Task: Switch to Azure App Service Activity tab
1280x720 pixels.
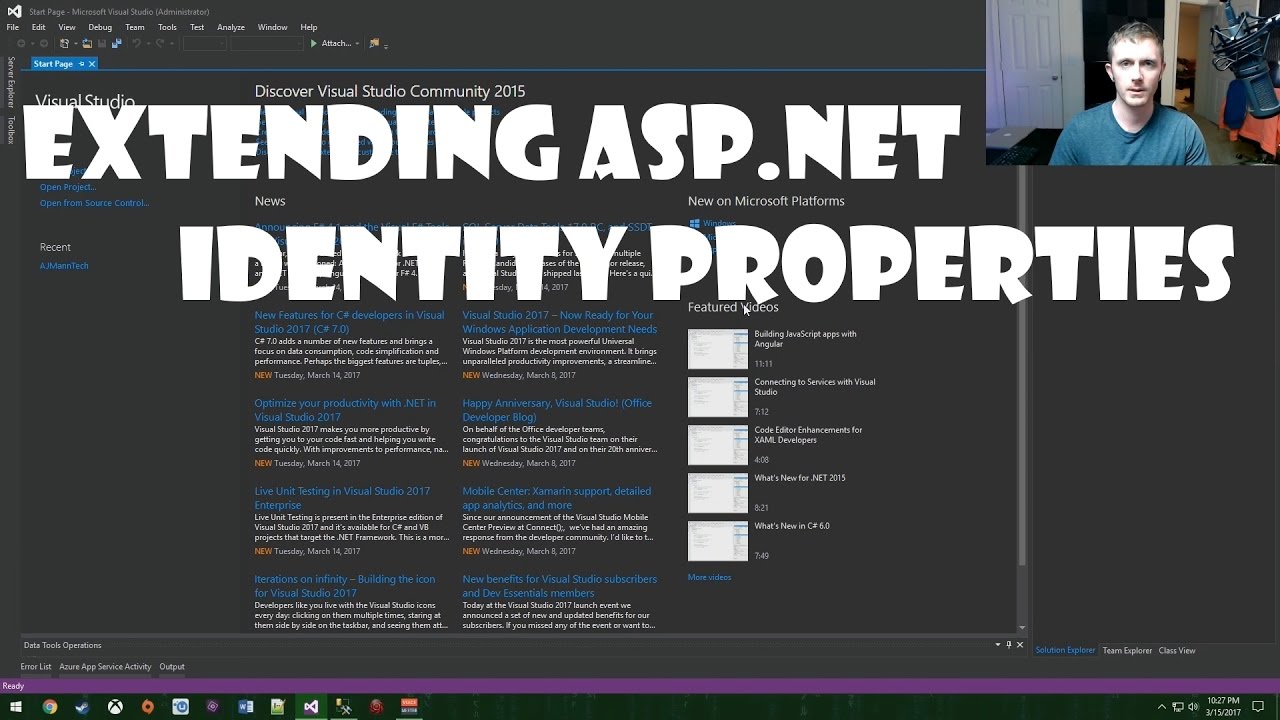Action: [x=105, y=667]
